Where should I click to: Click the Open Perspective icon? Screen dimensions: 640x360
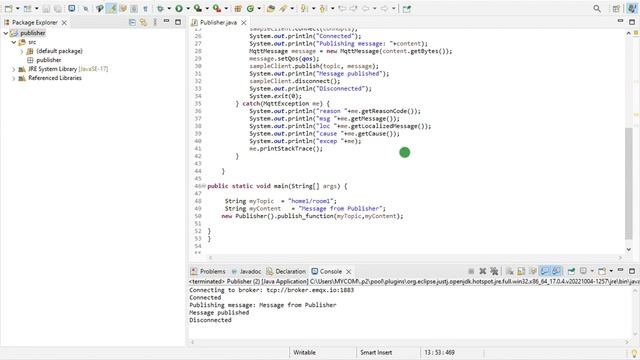tap(616, 9)
